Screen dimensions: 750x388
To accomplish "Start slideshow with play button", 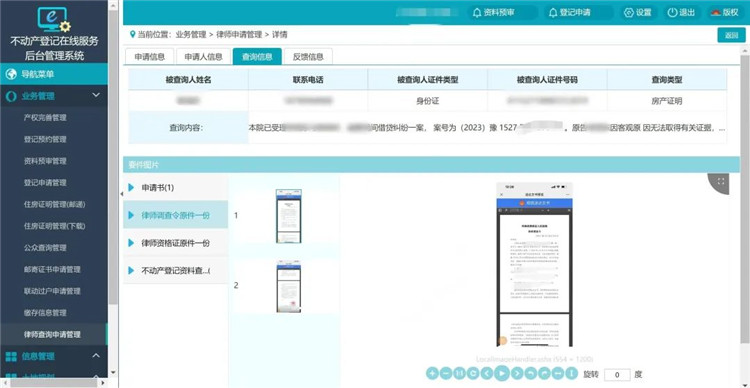I will pyautogui.click(x=502, y=373).
